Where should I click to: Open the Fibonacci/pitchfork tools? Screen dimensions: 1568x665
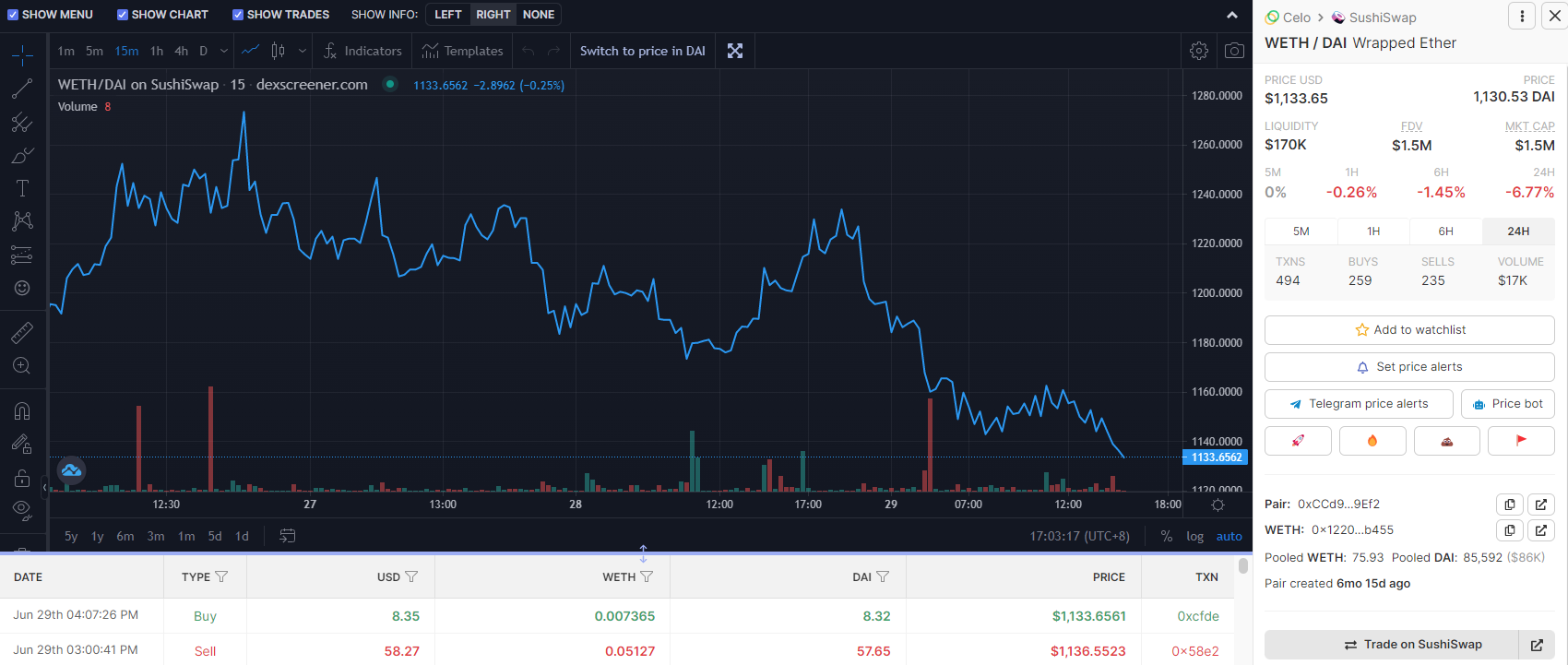click(x=22, y=122)
